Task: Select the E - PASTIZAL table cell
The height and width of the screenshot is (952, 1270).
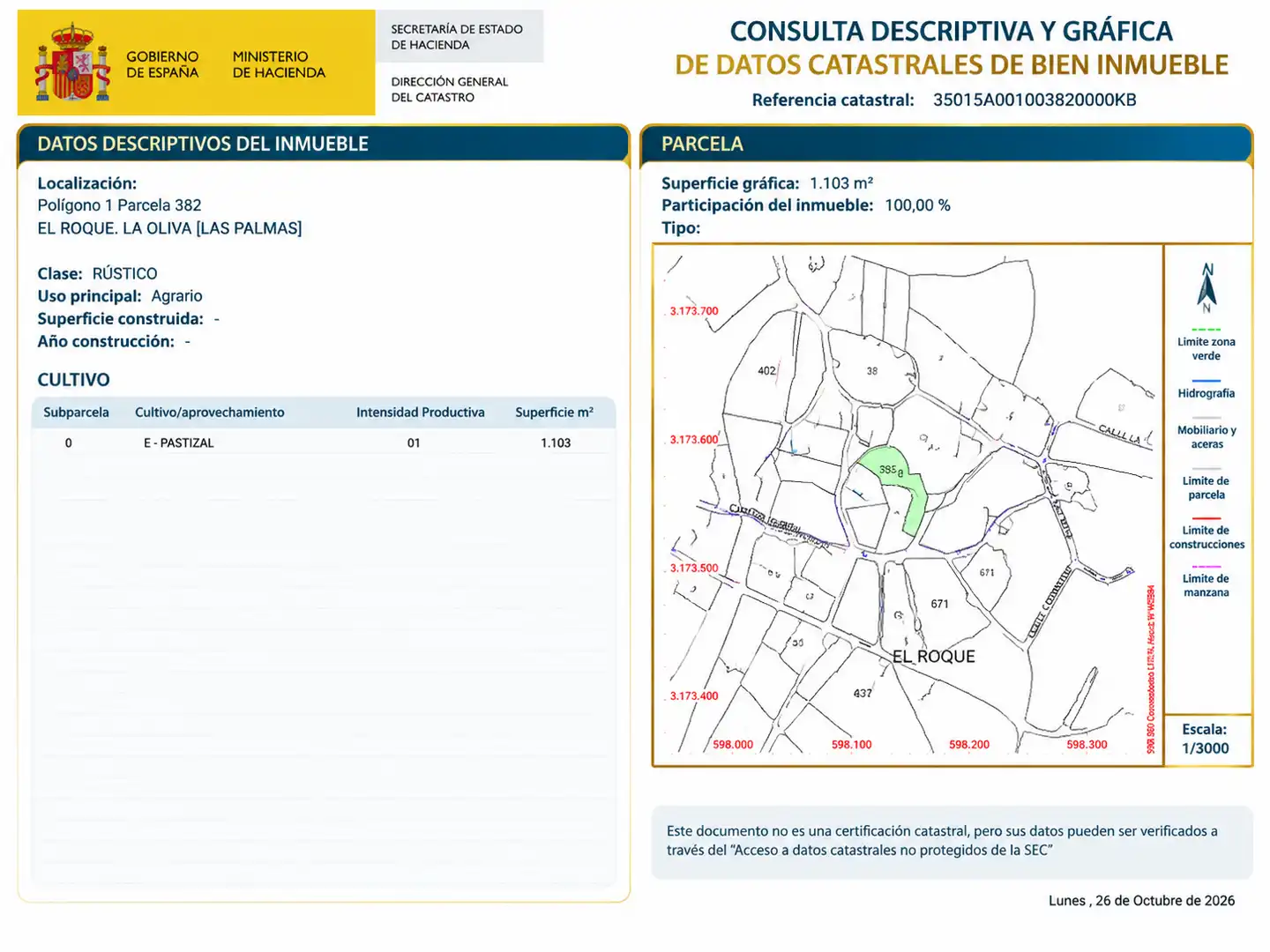Action: point(179,443)
